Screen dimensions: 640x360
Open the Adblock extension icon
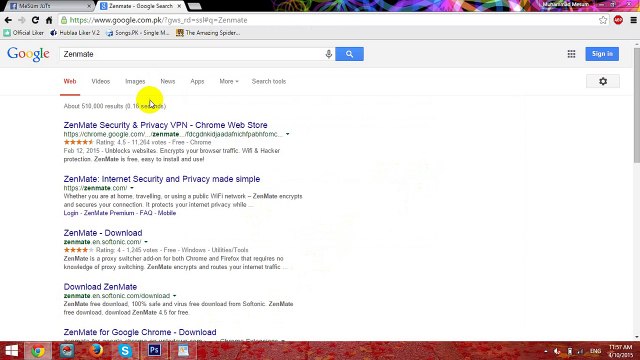pyautogui.click(x=618, y=20)
